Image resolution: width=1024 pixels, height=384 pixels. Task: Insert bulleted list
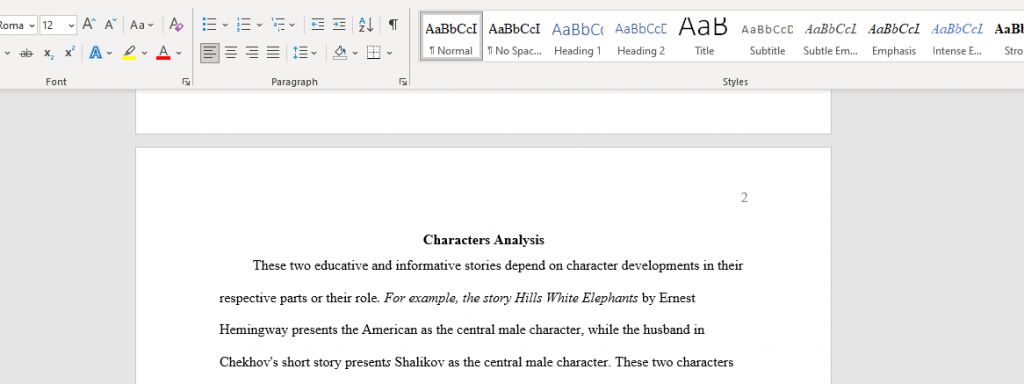[209, 25]
